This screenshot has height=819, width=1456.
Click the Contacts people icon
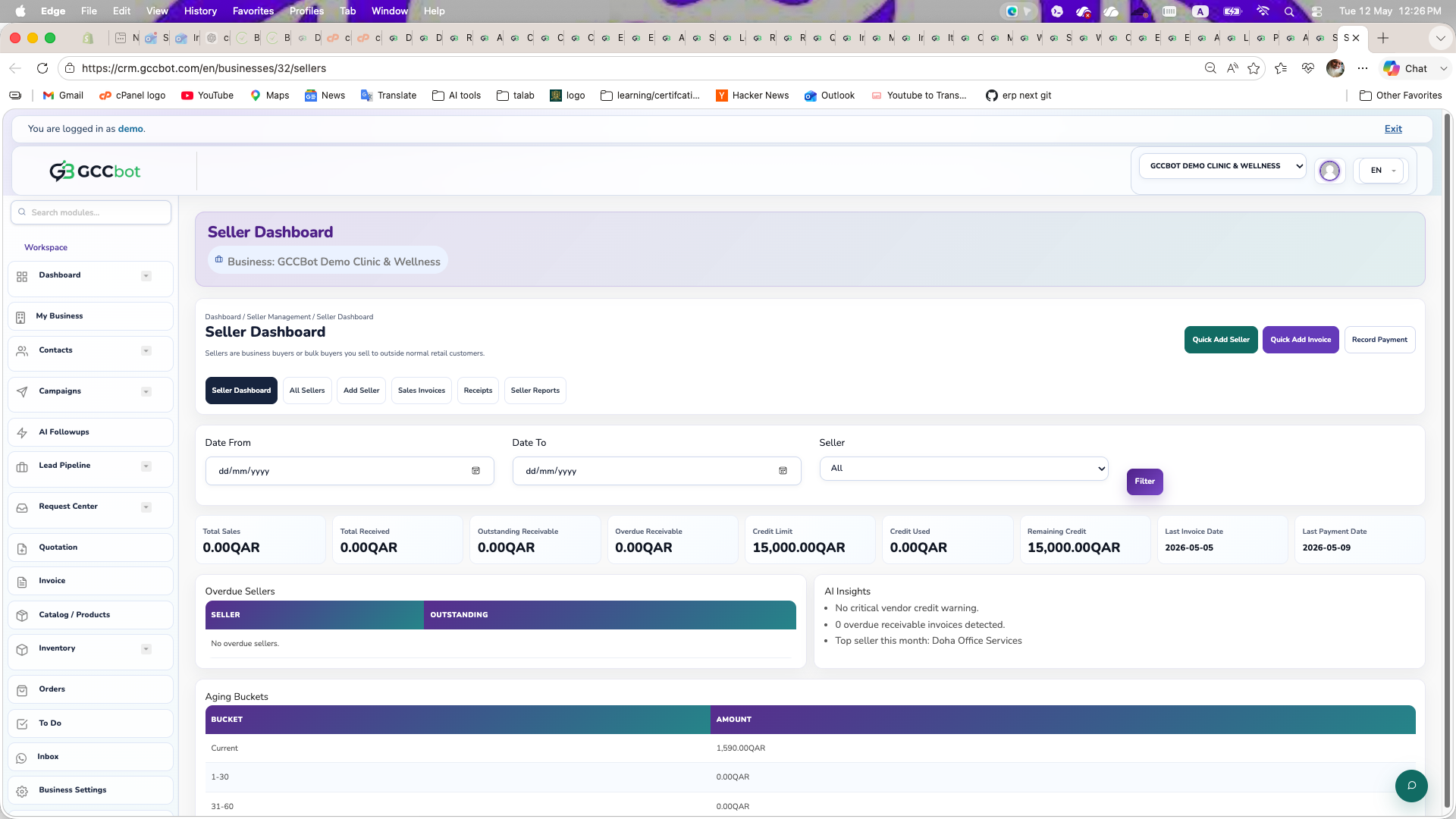22,351
